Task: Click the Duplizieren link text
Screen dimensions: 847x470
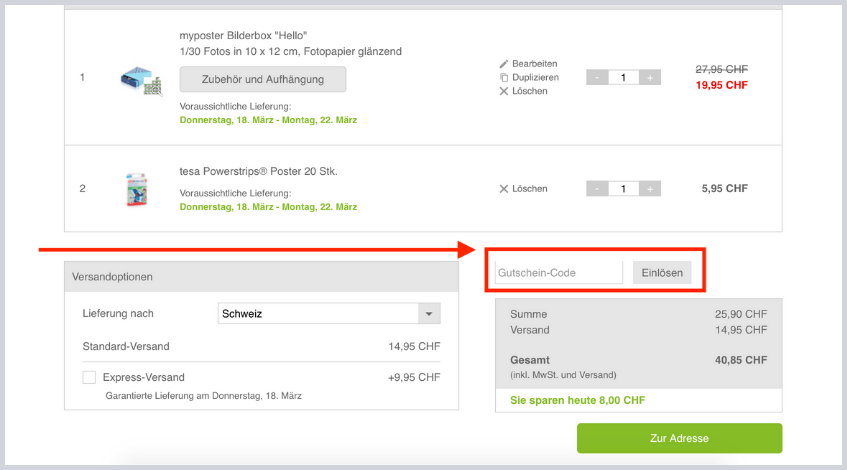Action: [535, 77]
